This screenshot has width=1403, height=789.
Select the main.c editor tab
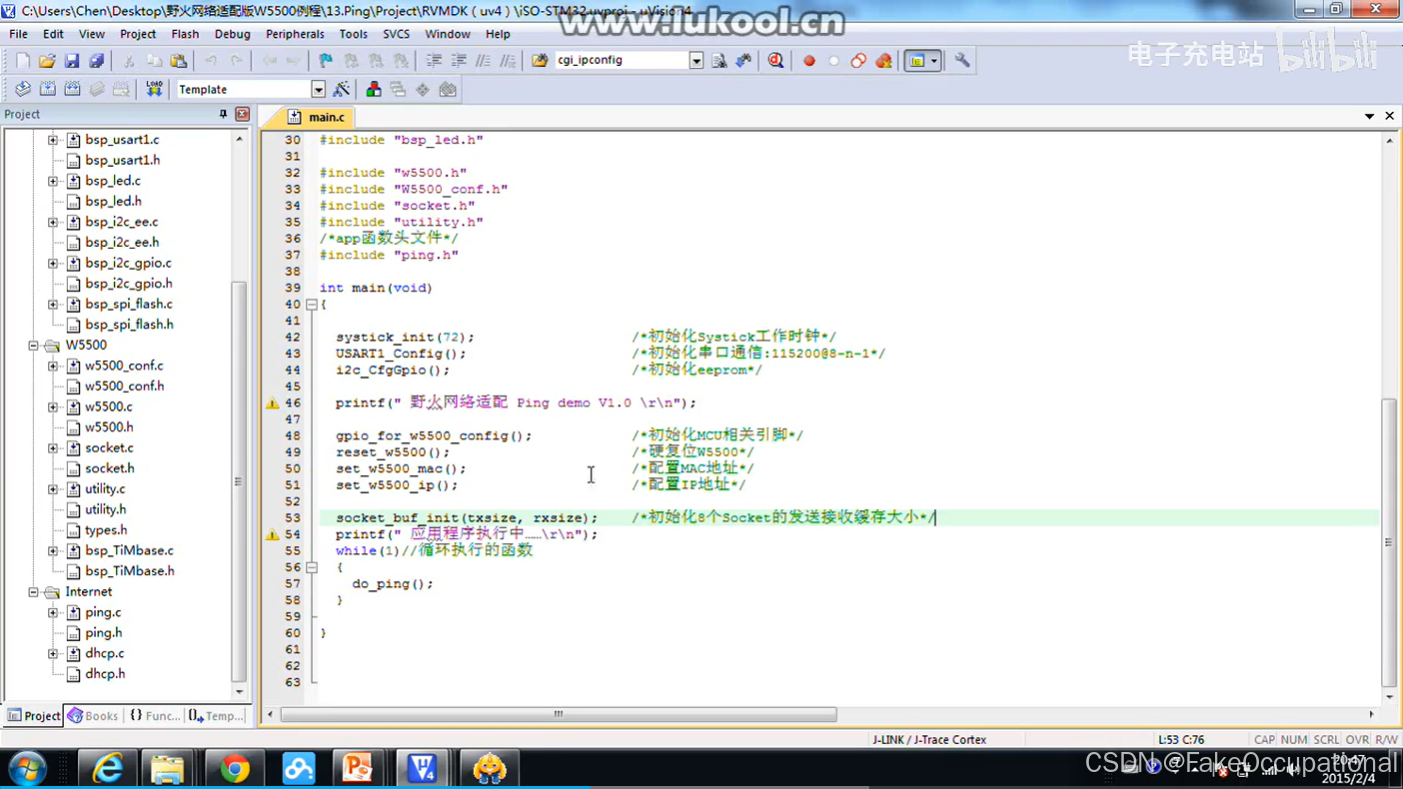tap(316, 117)
